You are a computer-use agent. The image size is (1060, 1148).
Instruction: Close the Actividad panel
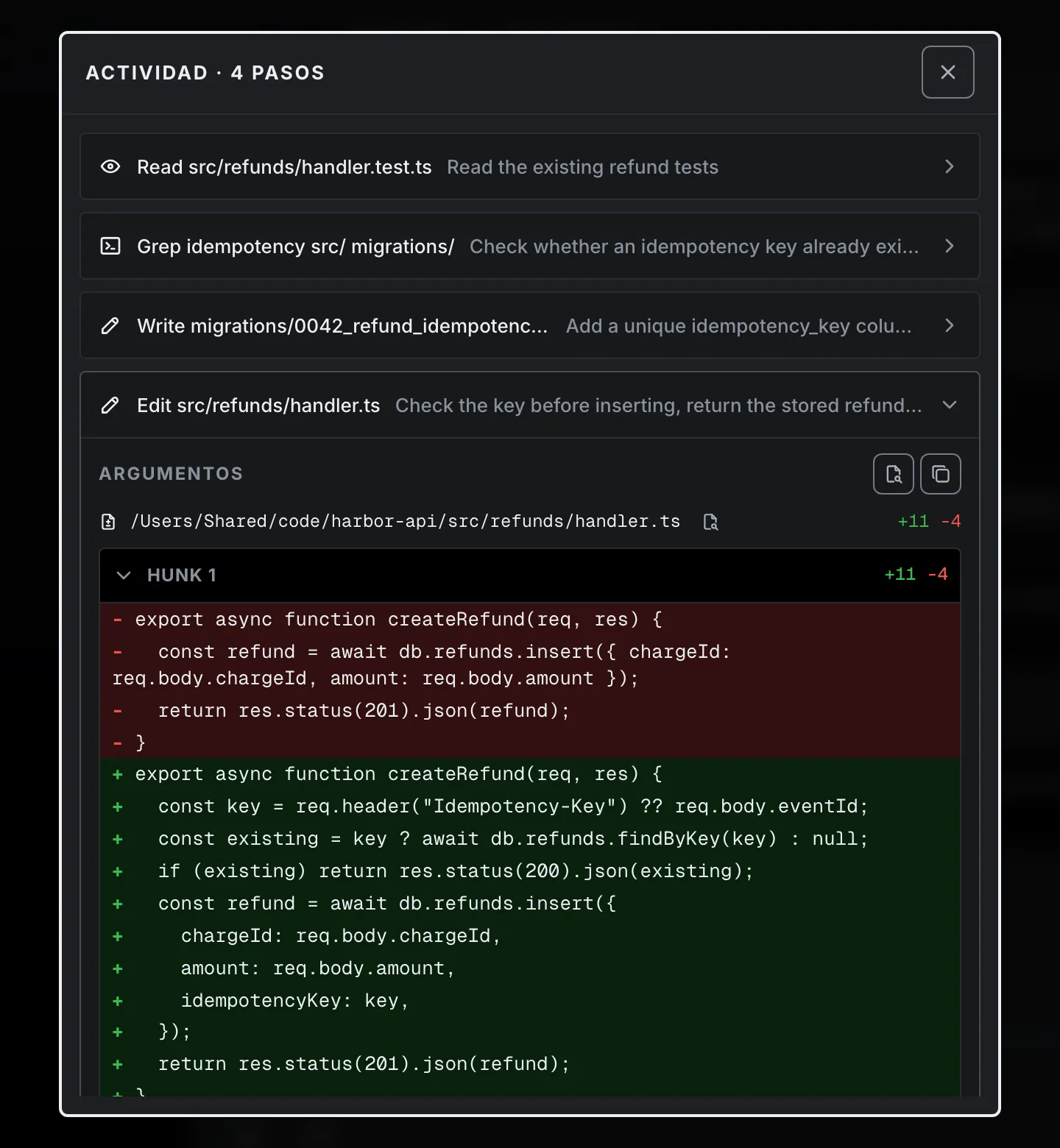(947, 72)
